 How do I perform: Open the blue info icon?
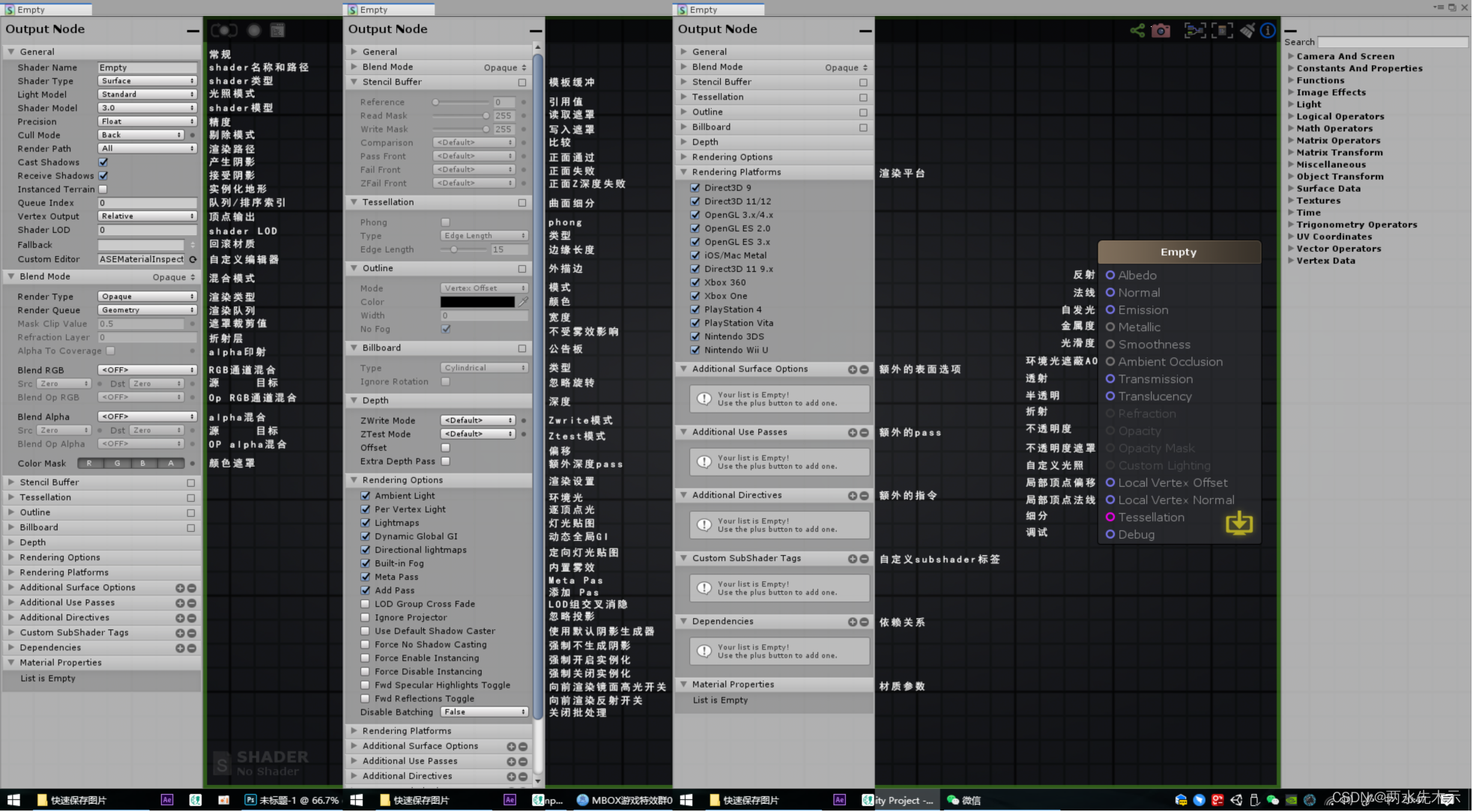[x=1268, y=31]
